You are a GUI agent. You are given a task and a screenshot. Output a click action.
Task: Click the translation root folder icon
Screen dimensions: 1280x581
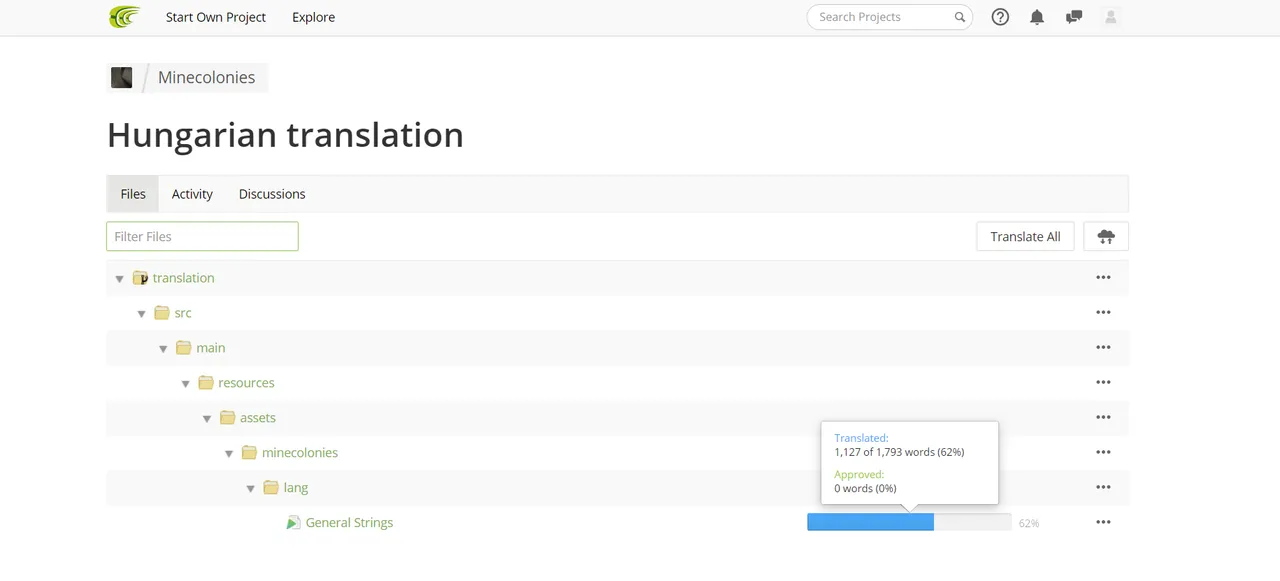click(140, 278)
